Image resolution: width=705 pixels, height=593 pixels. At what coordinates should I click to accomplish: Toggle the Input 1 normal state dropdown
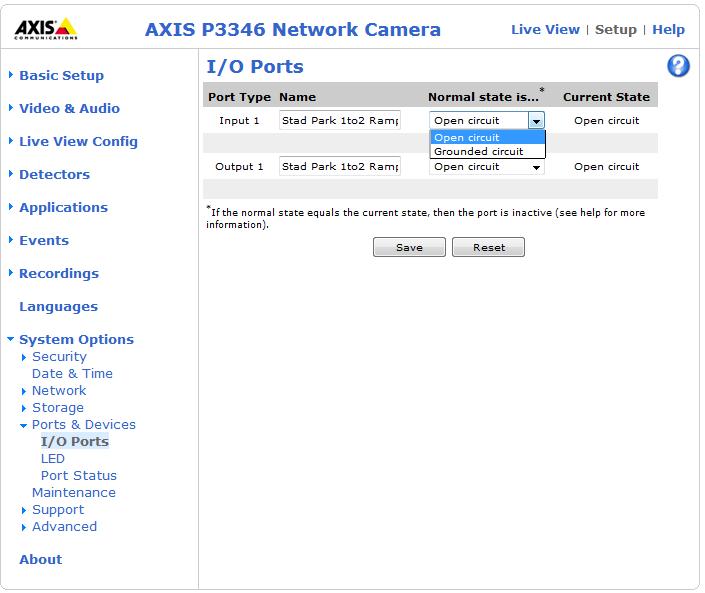point(487,120)
